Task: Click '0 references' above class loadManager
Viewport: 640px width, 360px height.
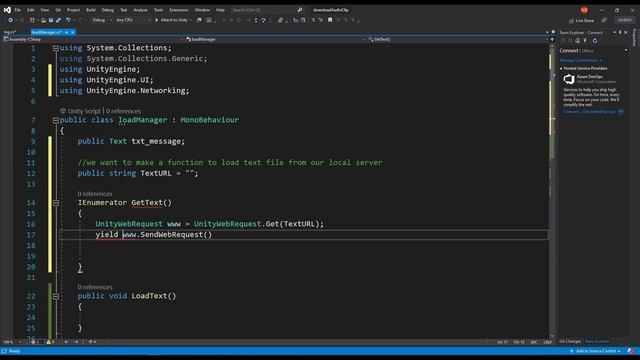Action: pos(123,111)
